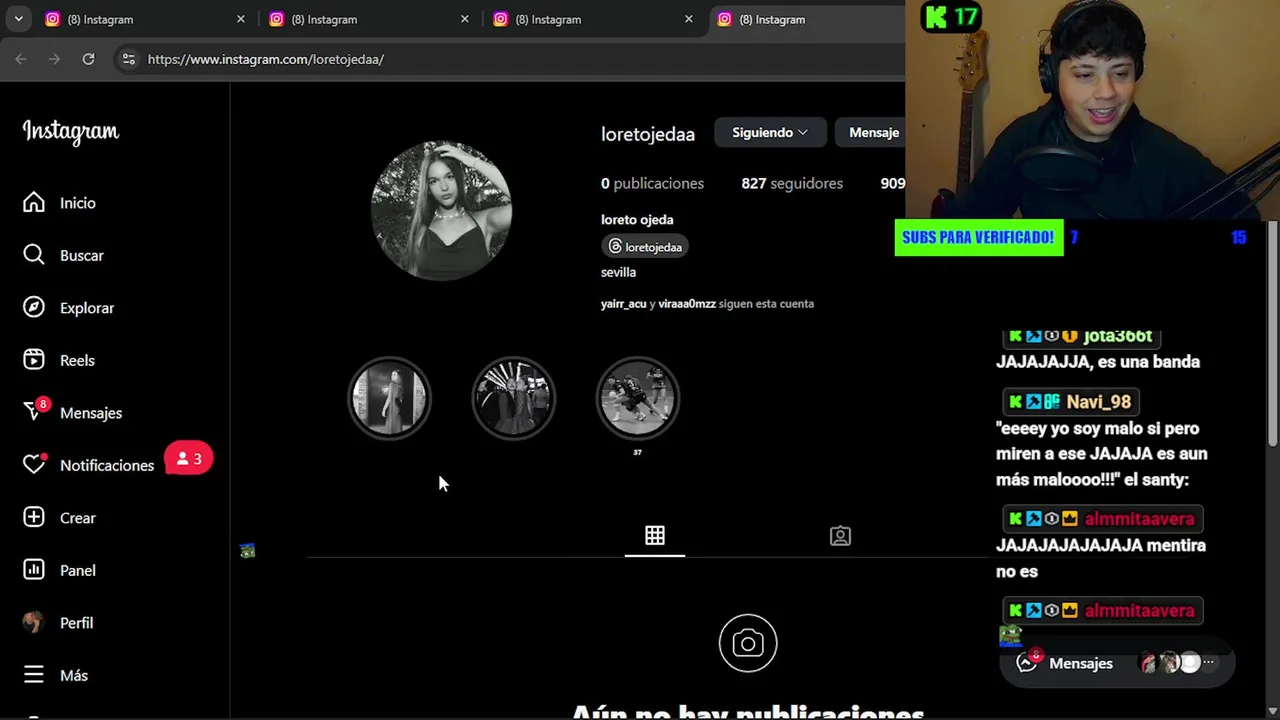Click the SUBS PARA VERIFICADO banner

979,238
